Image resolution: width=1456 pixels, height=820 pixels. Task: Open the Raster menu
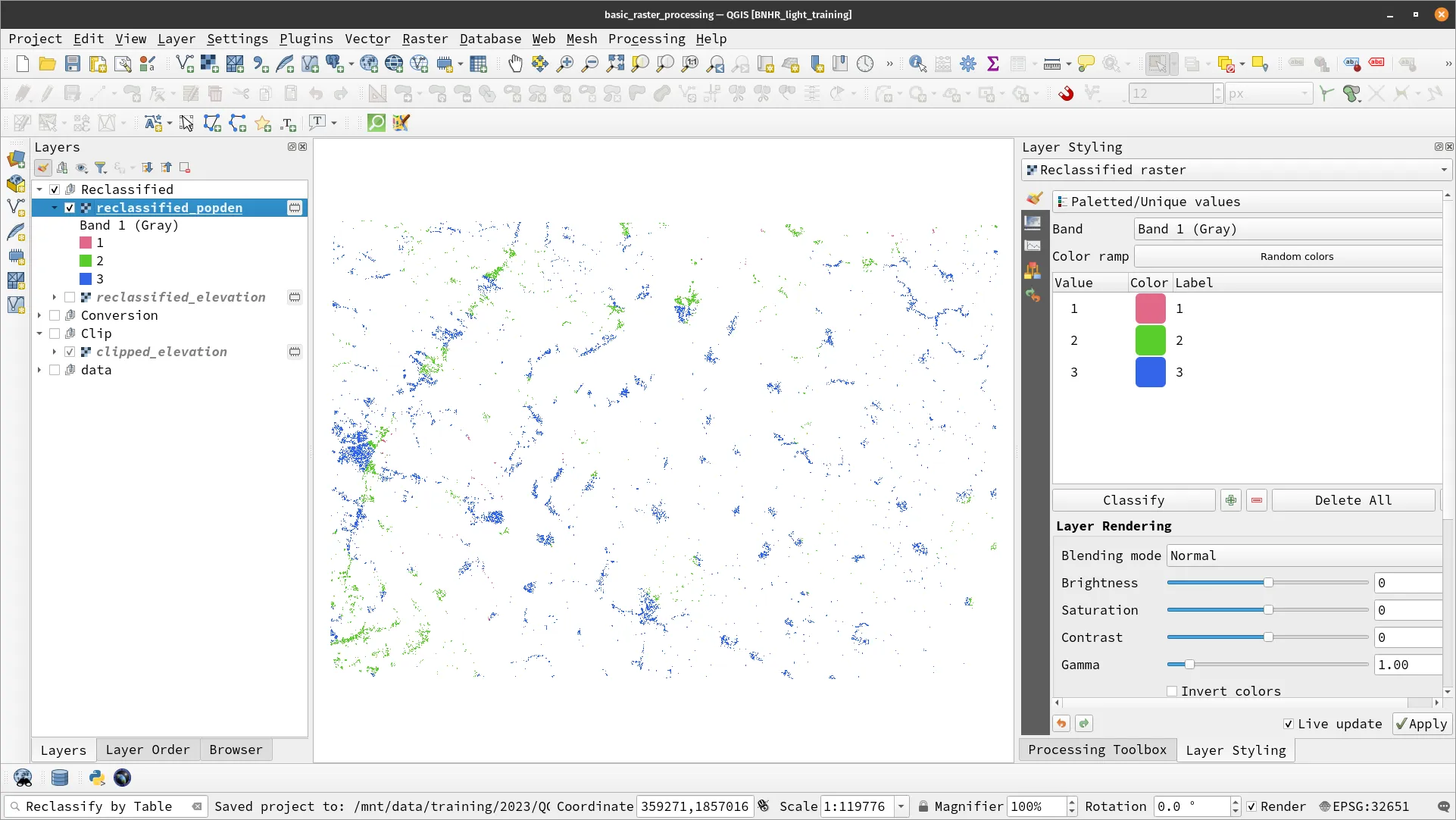425,38
